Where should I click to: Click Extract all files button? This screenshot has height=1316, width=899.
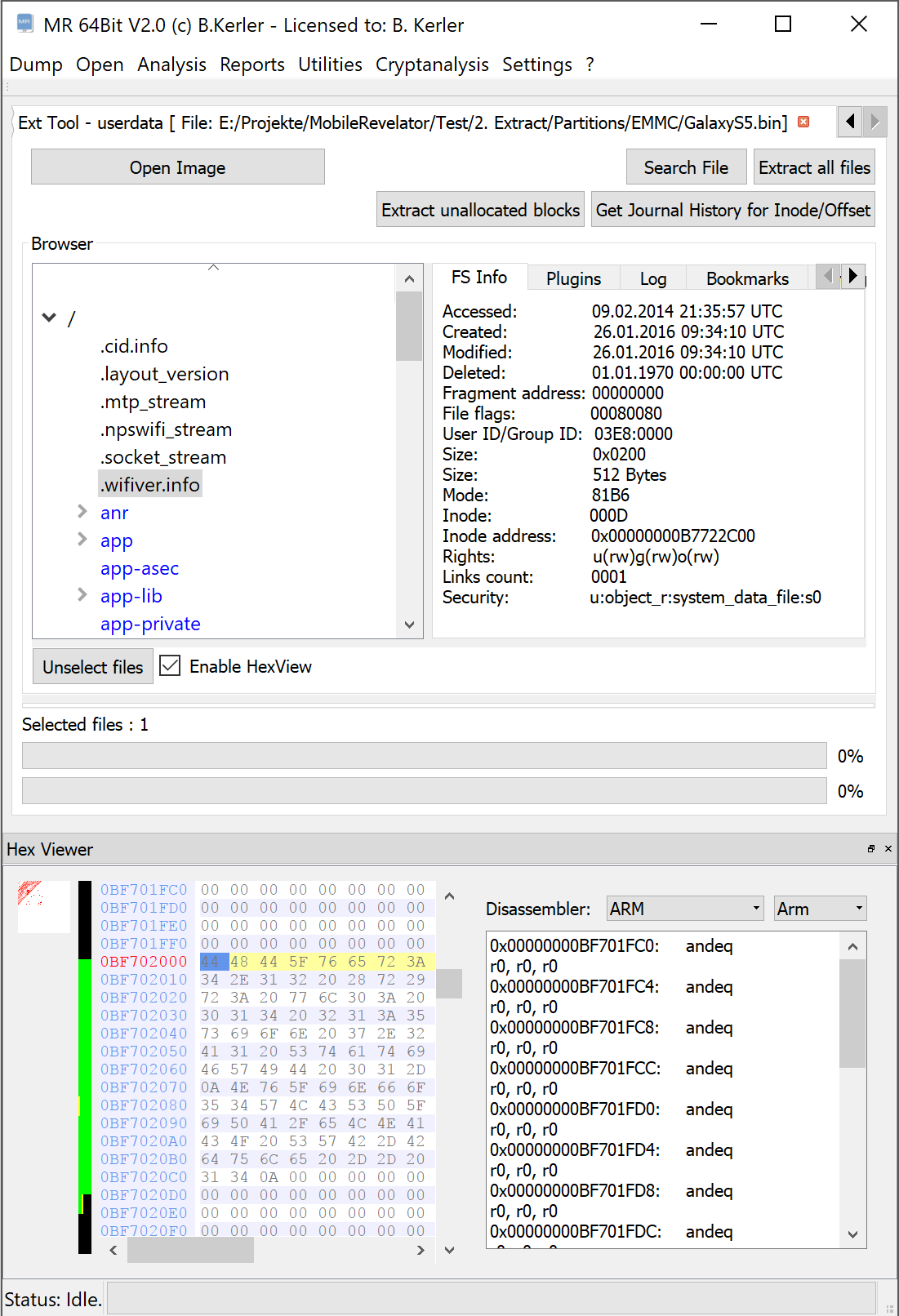(814, 167)
